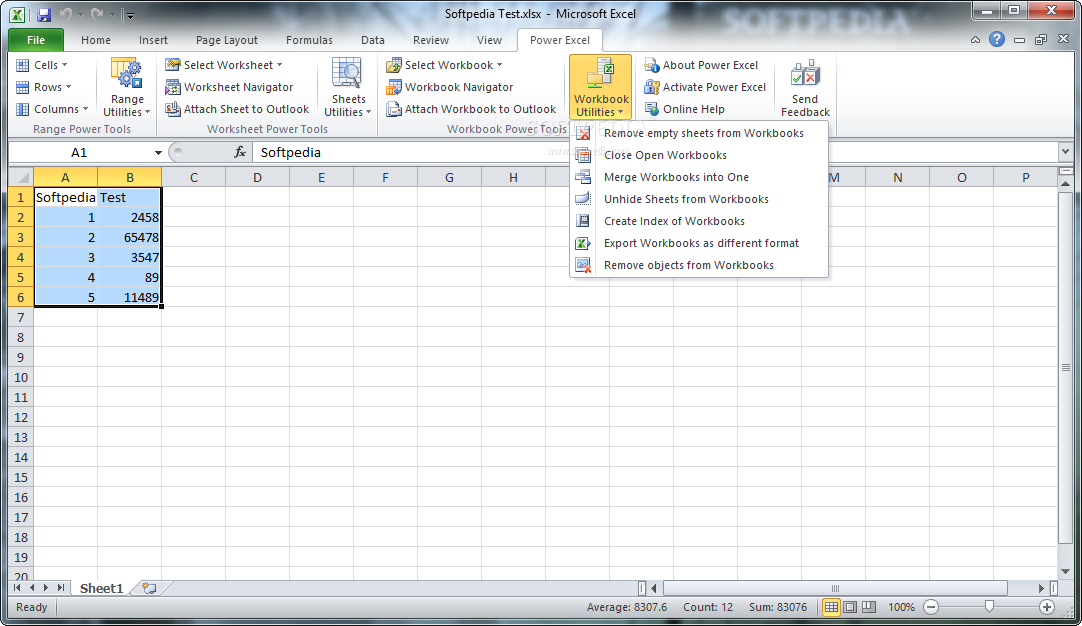Click the Redo arrow icon
The height and width of the screenshot is (626, 1082).
point(97,14)
